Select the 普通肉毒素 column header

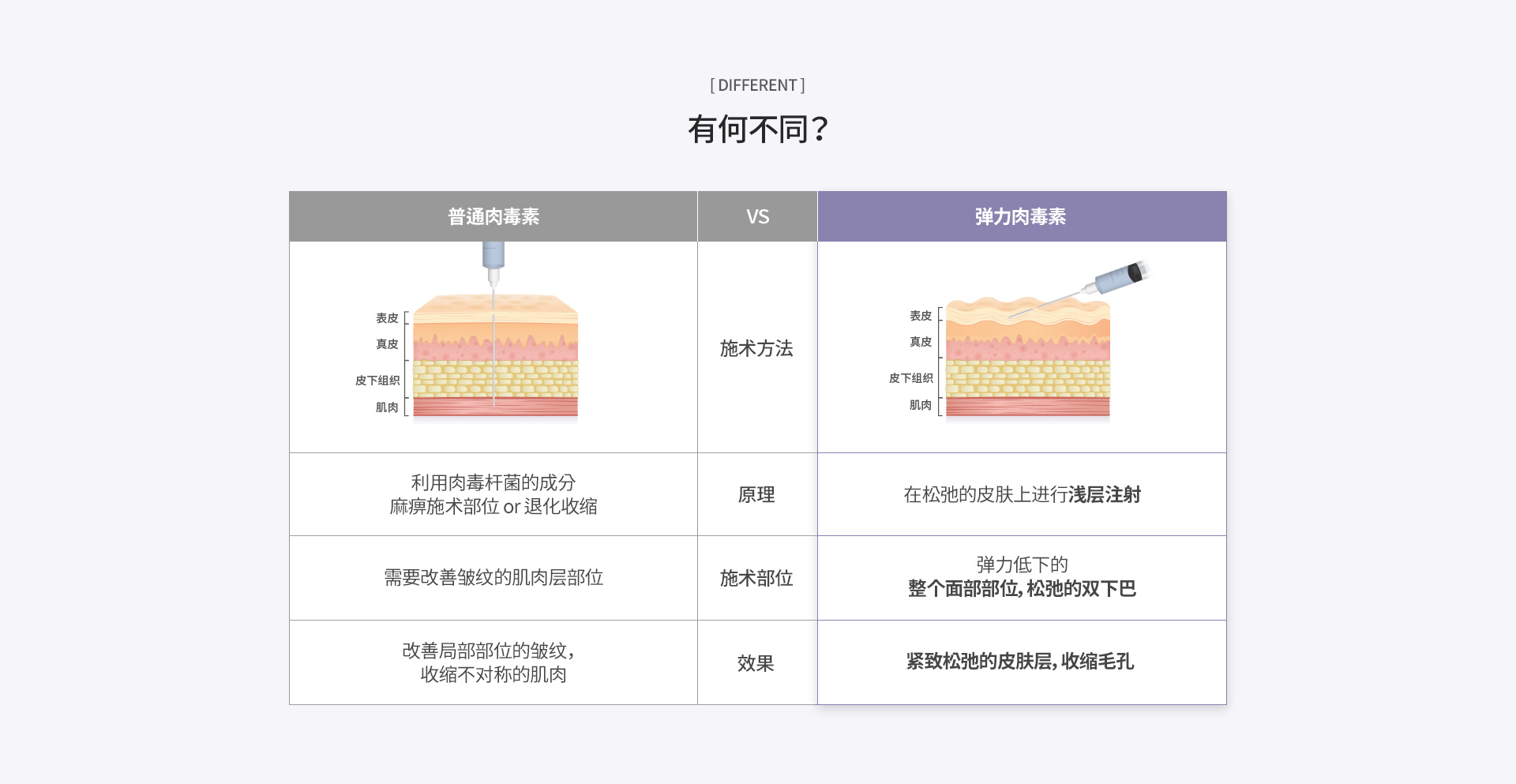click(x=493, y=216)
